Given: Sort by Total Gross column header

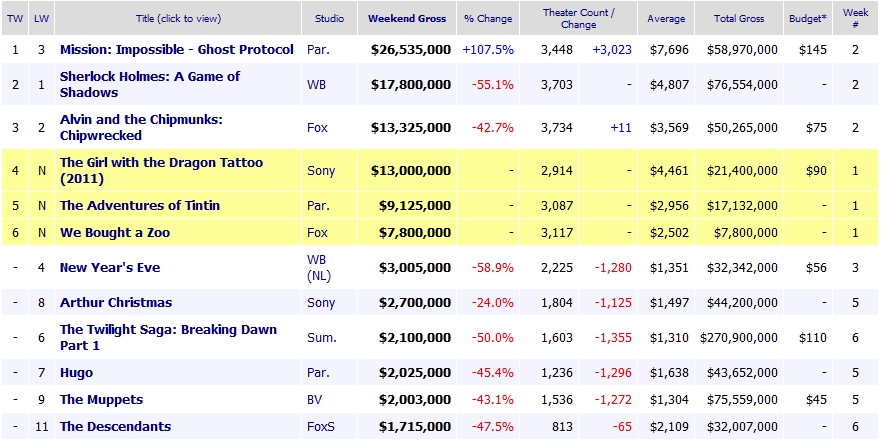Looking at the screenshot, I should (739, 19).
